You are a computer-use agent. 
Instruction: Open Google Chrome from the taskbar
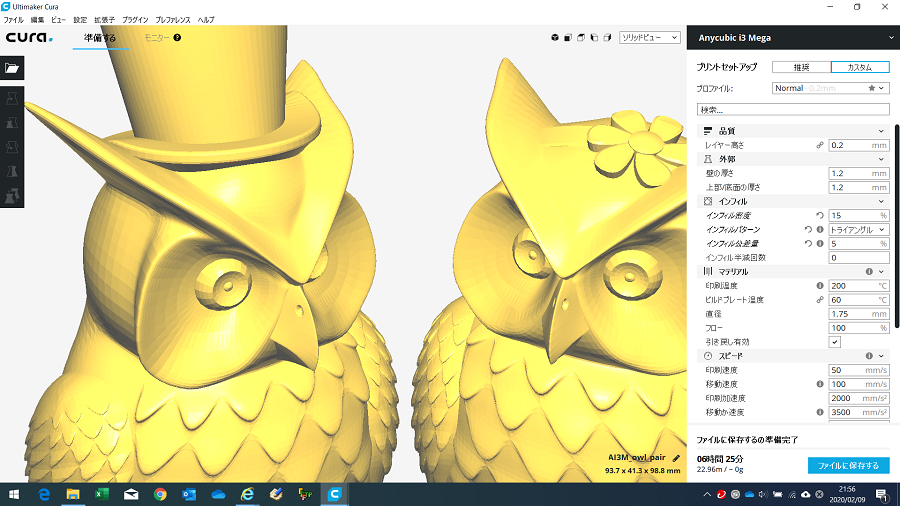(x=160, y=494)
